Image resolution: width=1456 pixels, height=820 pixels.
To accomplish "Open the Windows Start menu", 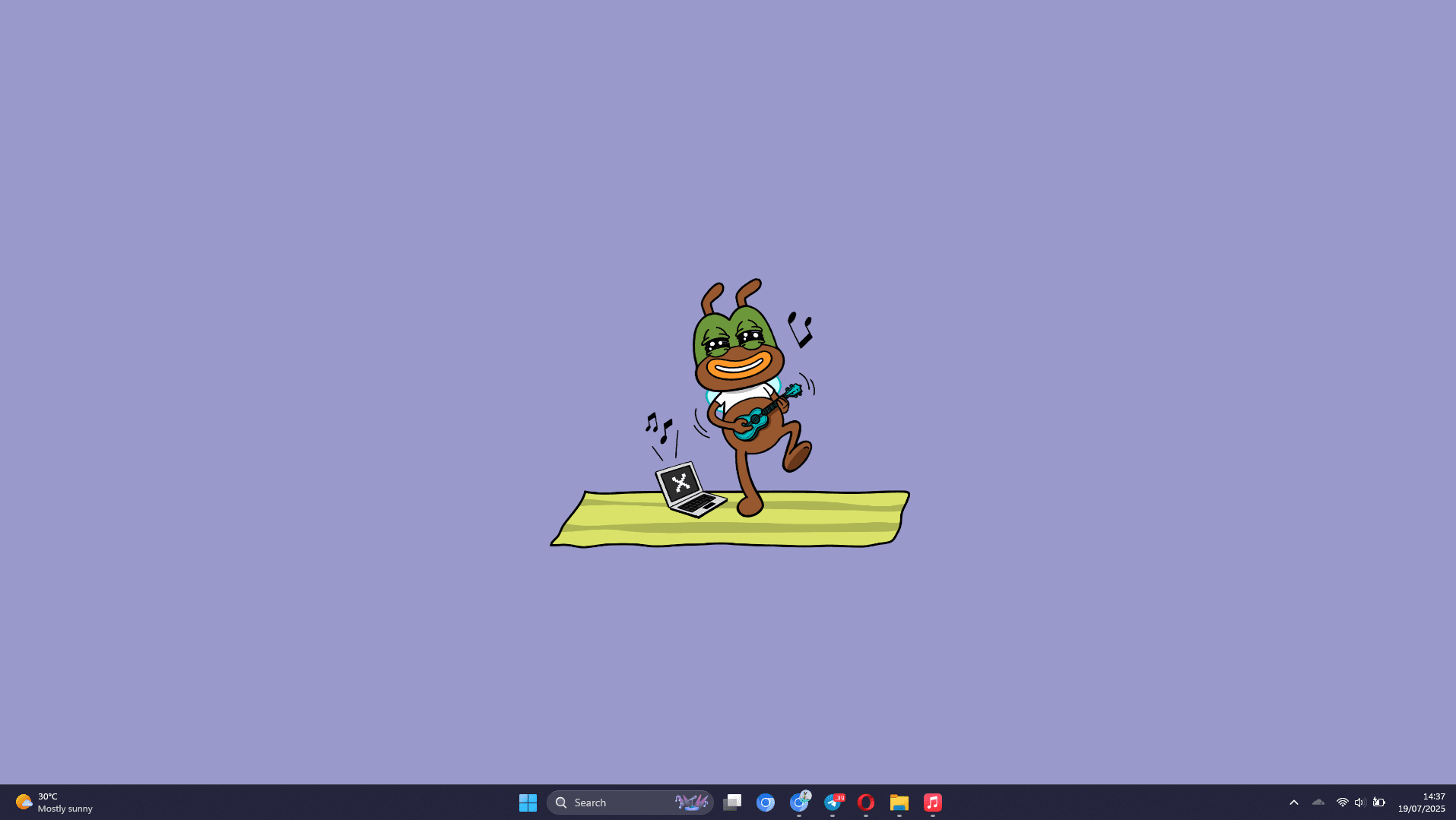I will [x=528, y=803].
